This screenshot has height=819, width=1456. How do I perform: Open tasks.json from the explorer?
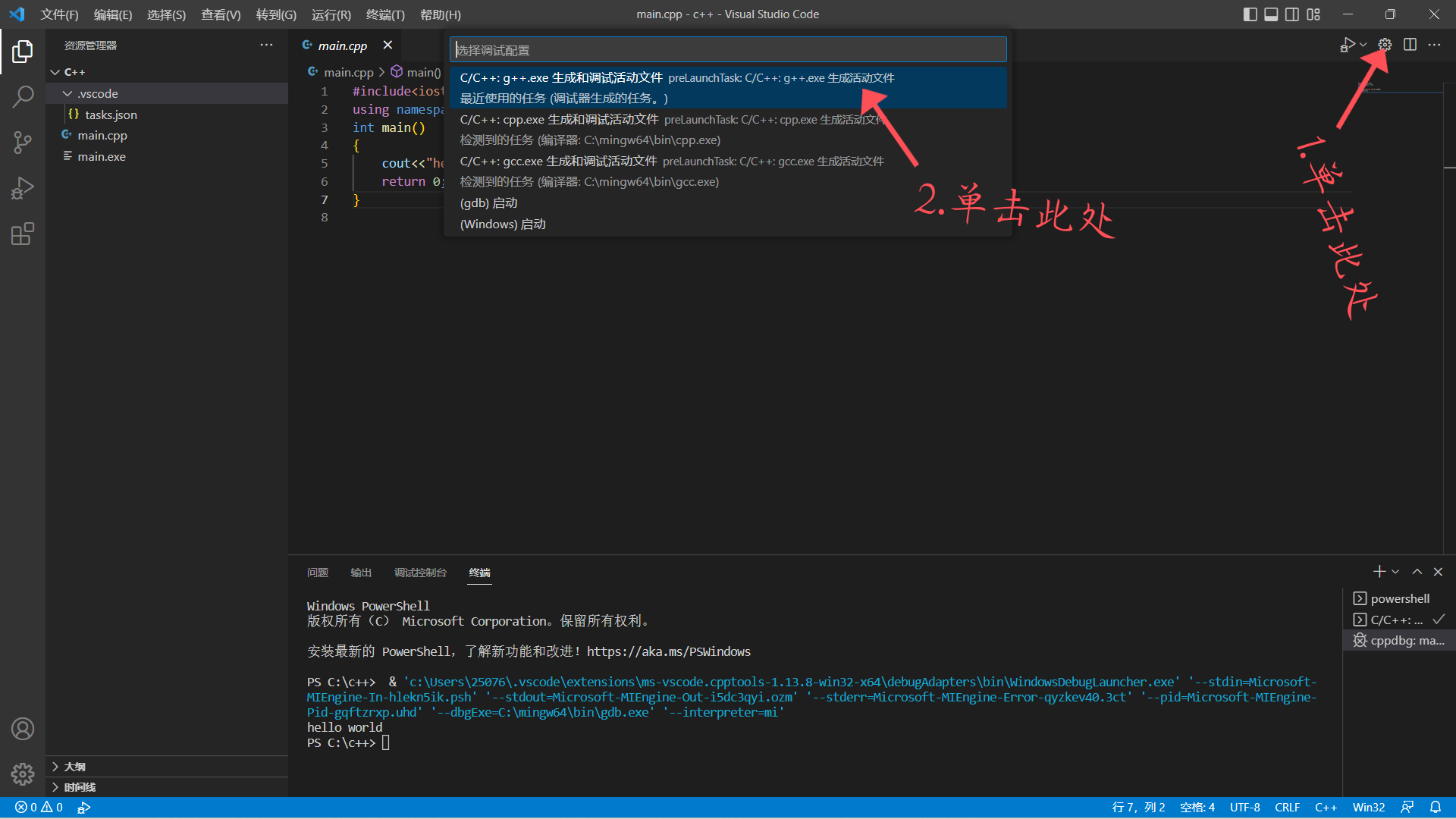[x=111, y=115]
